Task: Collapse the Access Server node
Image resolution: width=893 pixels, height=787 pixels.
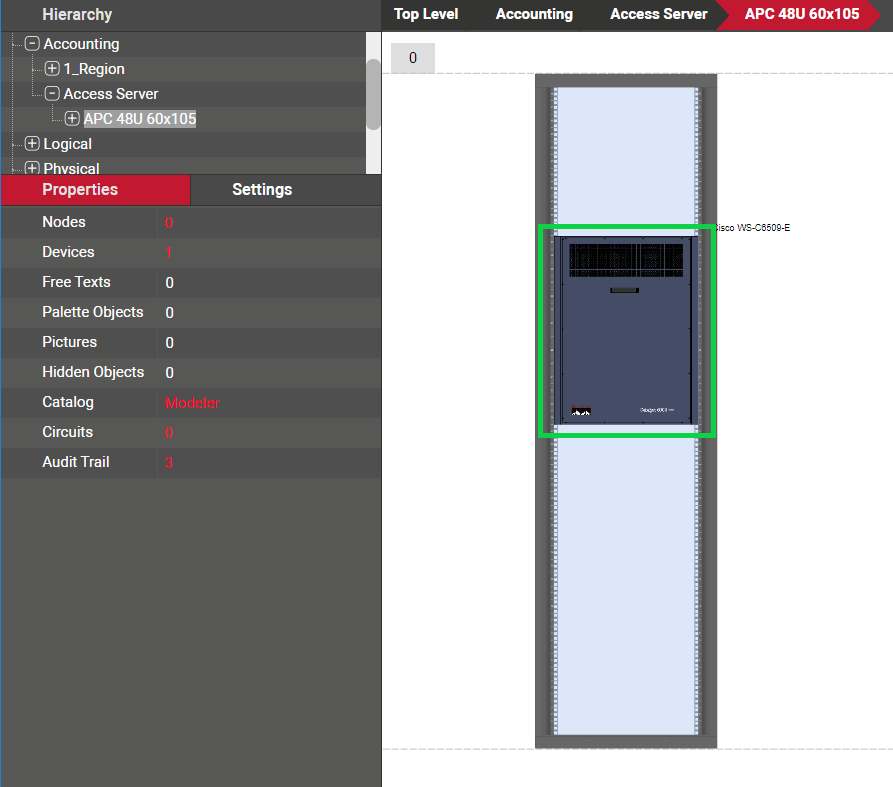Action: [x=52, y=94]
